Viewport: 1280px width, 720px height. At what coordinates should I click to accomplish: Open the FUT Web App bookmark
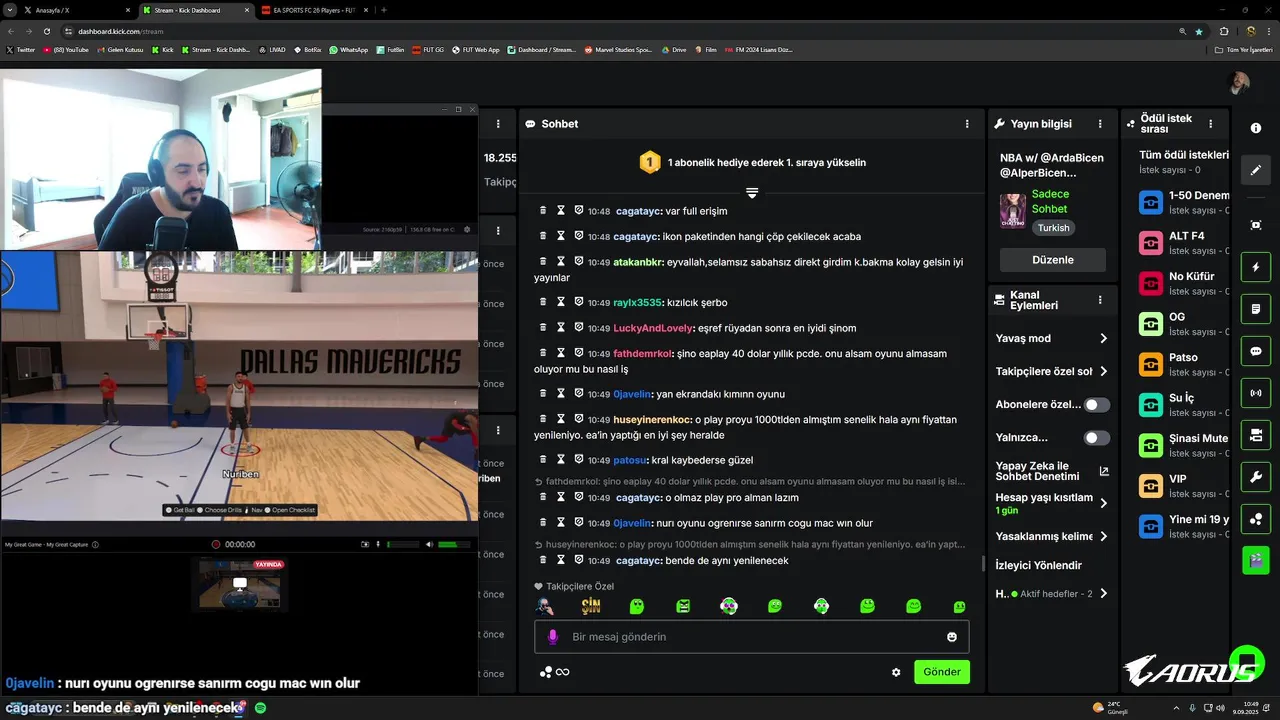click(476, 49)
